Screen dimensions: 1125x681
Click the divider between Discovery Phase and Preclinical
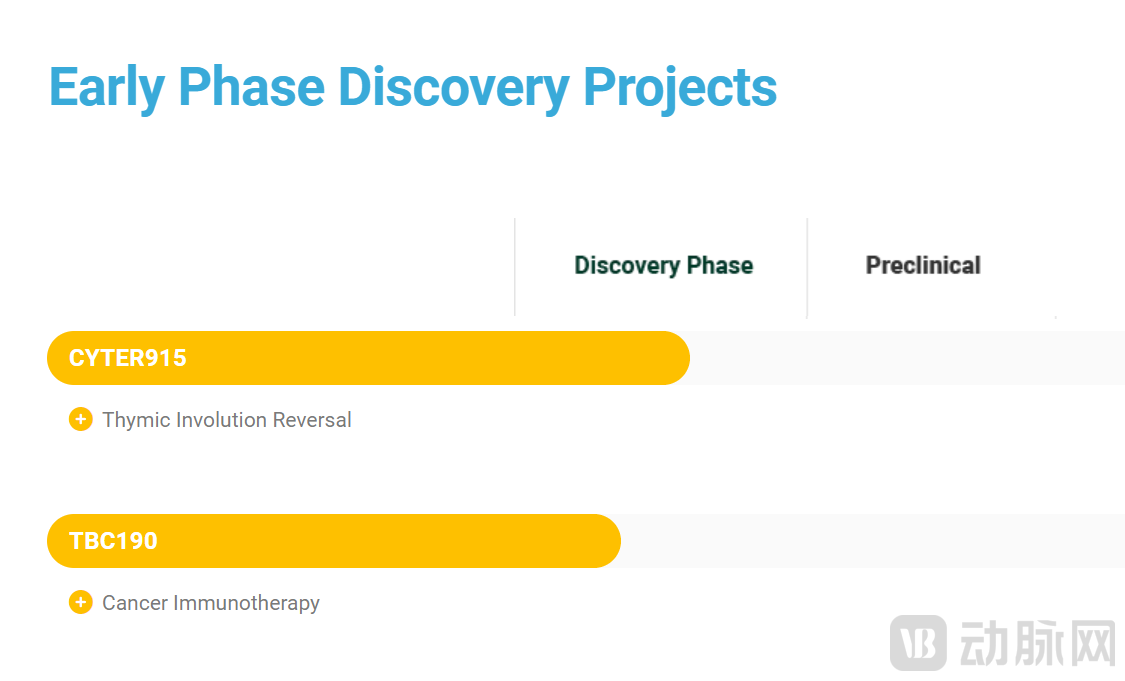(807, 267)
